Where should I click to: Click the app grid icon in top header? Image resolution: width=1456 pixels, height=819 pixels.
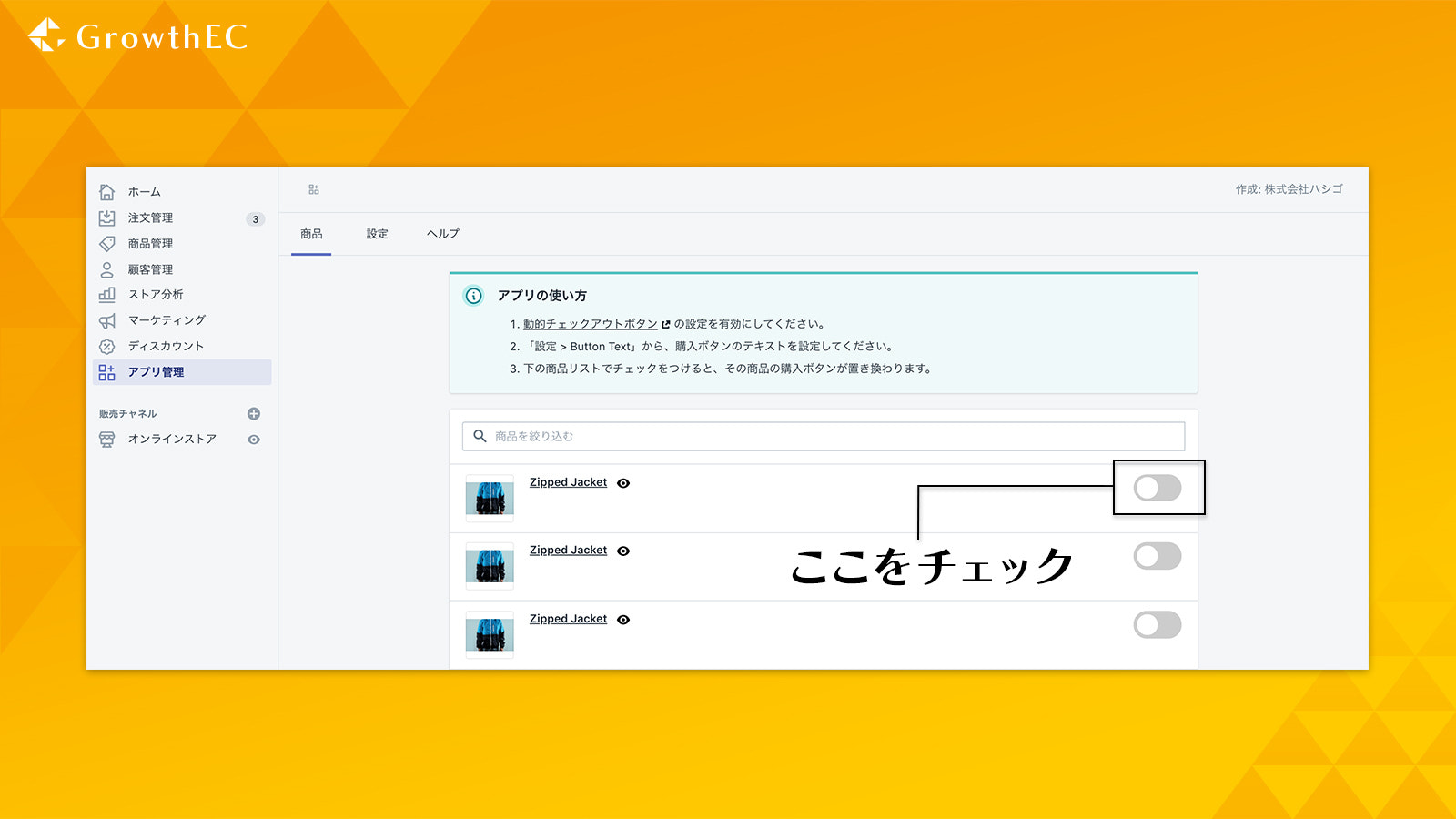(314, 189)
